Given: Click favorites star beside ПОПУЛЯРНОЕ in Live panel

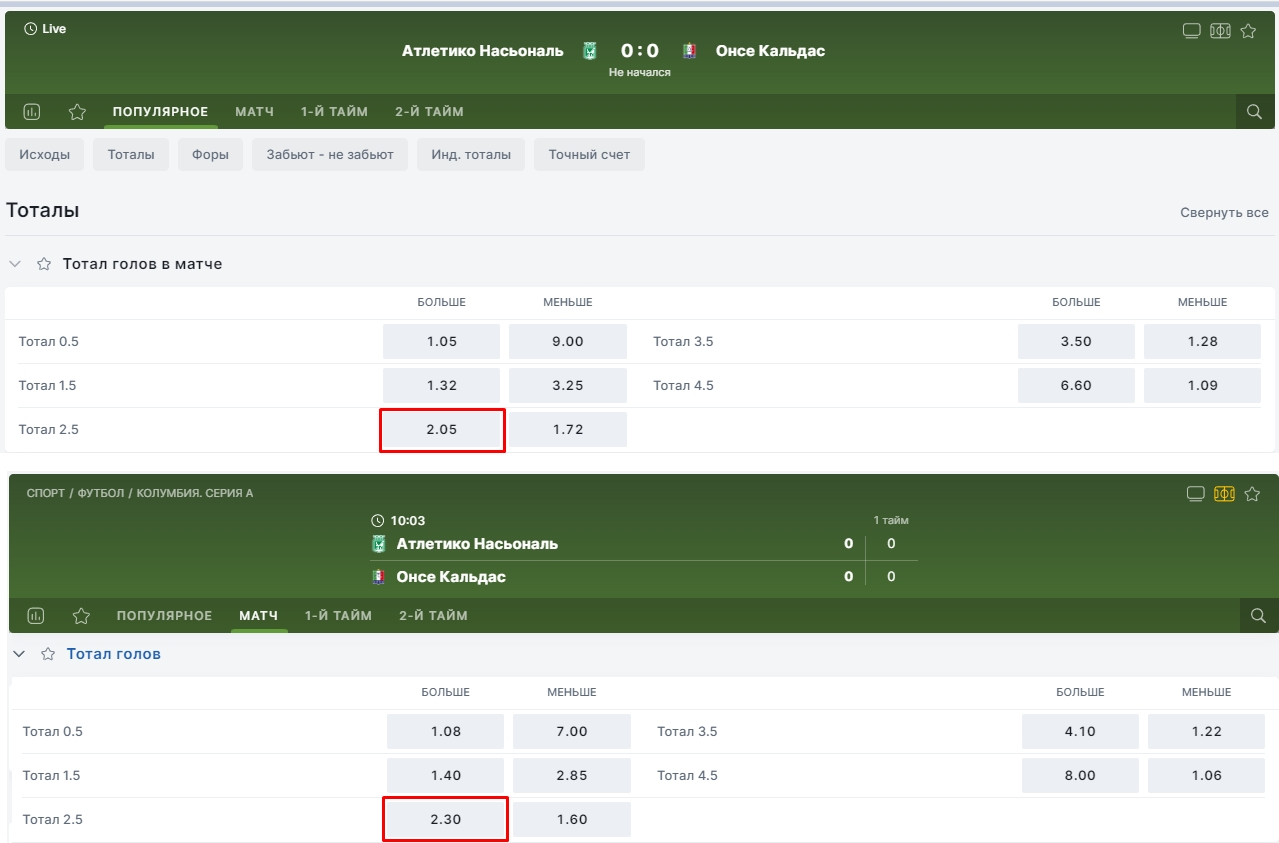Looking at the screenshot, I should [77, 112].
